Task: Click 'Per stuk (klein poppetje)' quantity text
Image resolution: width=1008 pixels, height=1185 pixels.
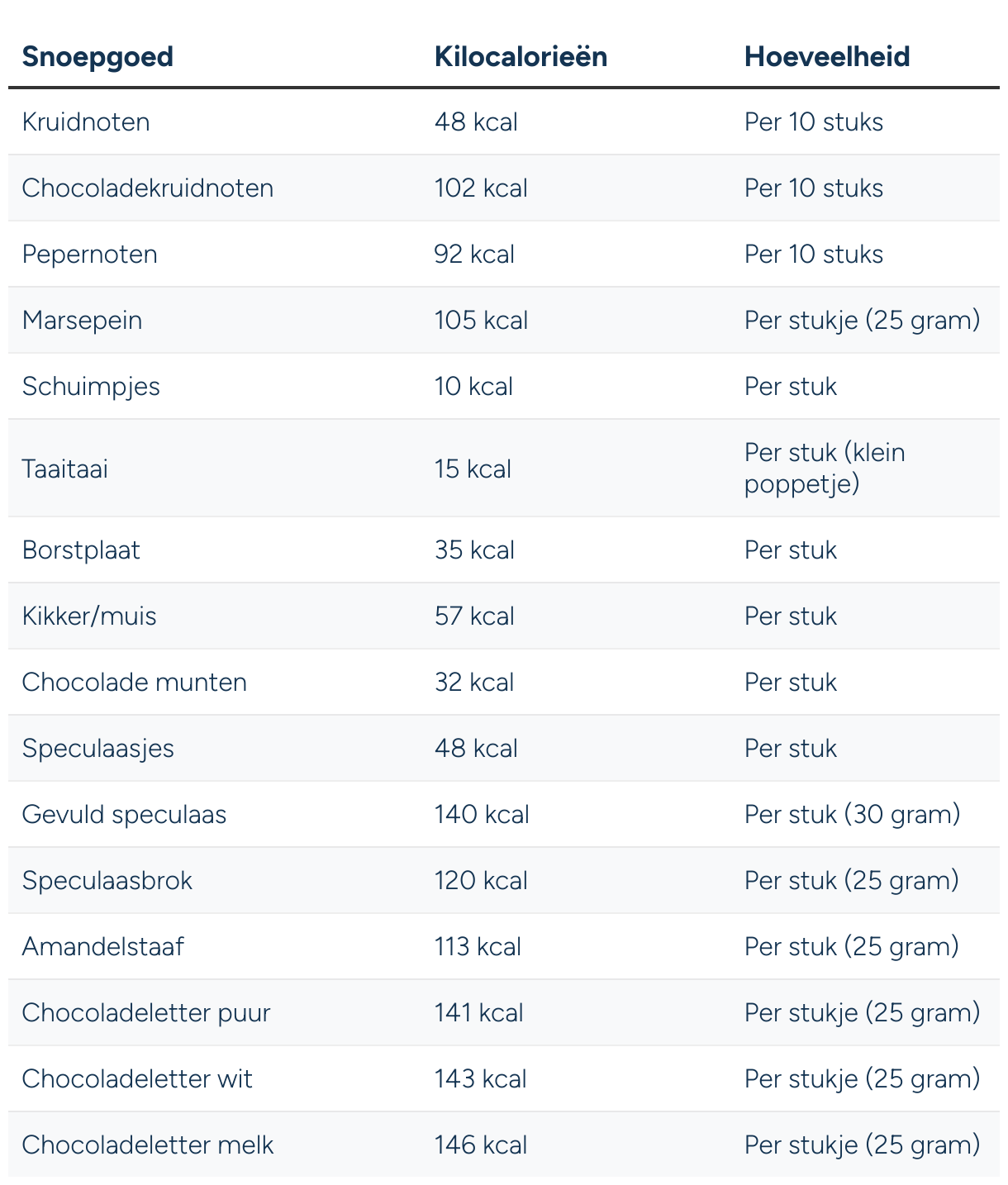Action: click(x=825, y=468)
